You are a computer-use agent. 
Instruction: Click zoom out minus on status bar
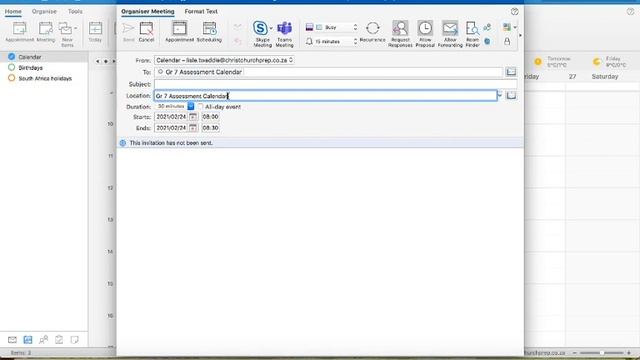click(575, 353)
